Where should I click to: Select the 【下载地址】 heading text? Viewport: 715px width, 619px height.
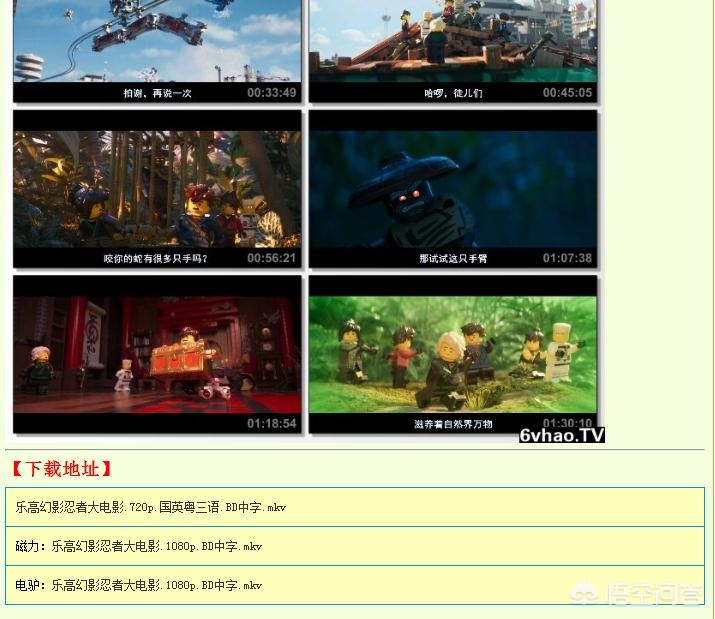[62, 469]
